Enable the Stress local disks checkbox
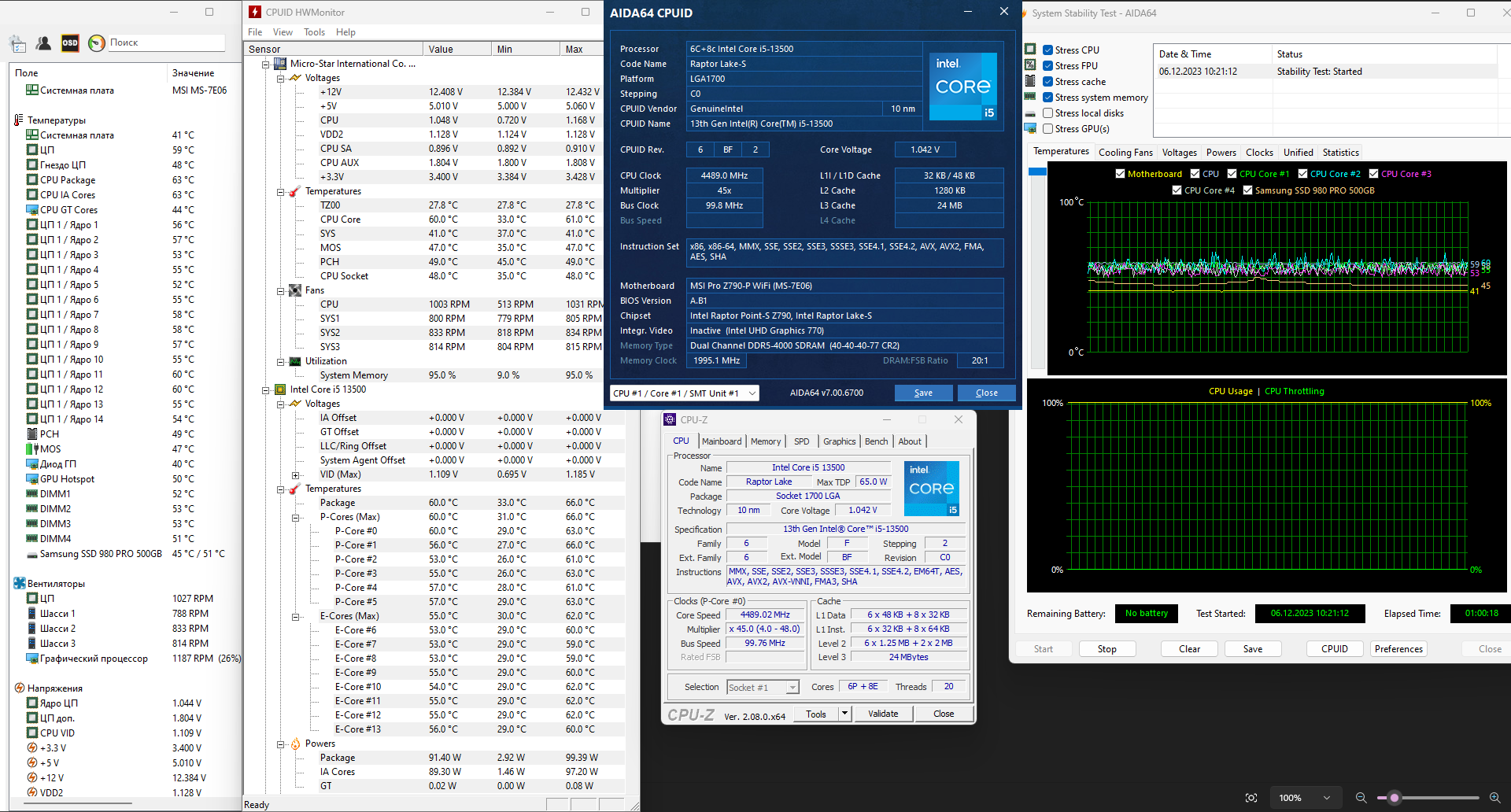This screenshot has width=1511, height=812. (x=1047, y=113)
